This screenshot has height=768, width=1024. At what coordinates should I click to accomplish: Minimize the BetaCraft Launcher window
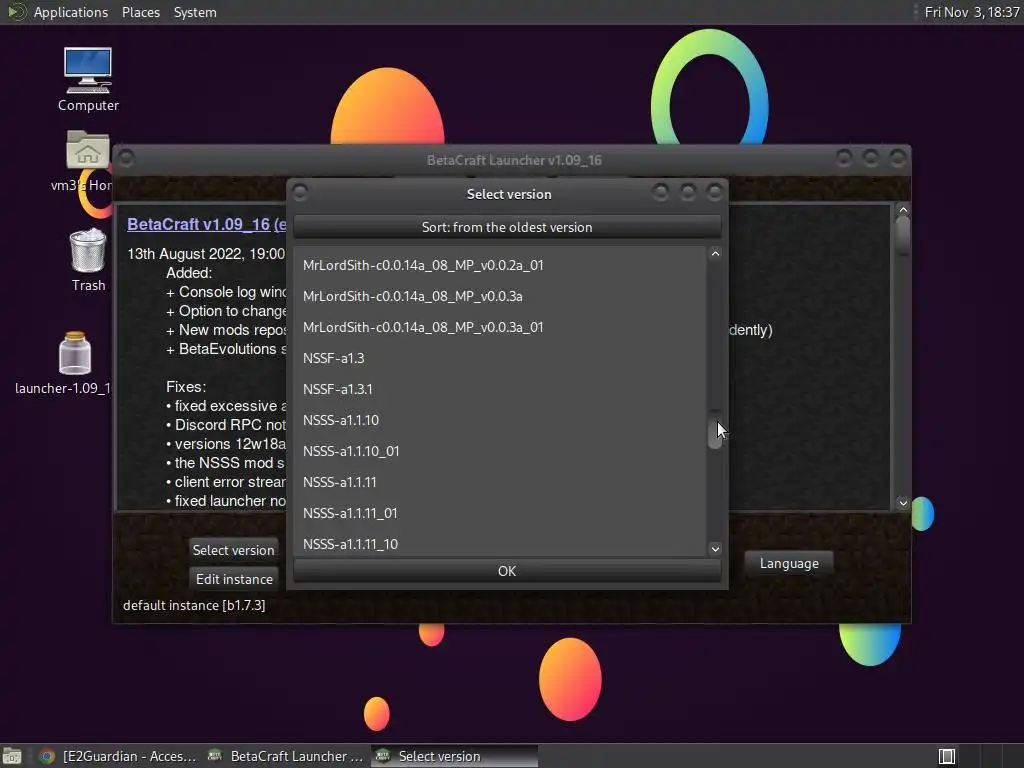pyautogui.click(x=844, y=158)
